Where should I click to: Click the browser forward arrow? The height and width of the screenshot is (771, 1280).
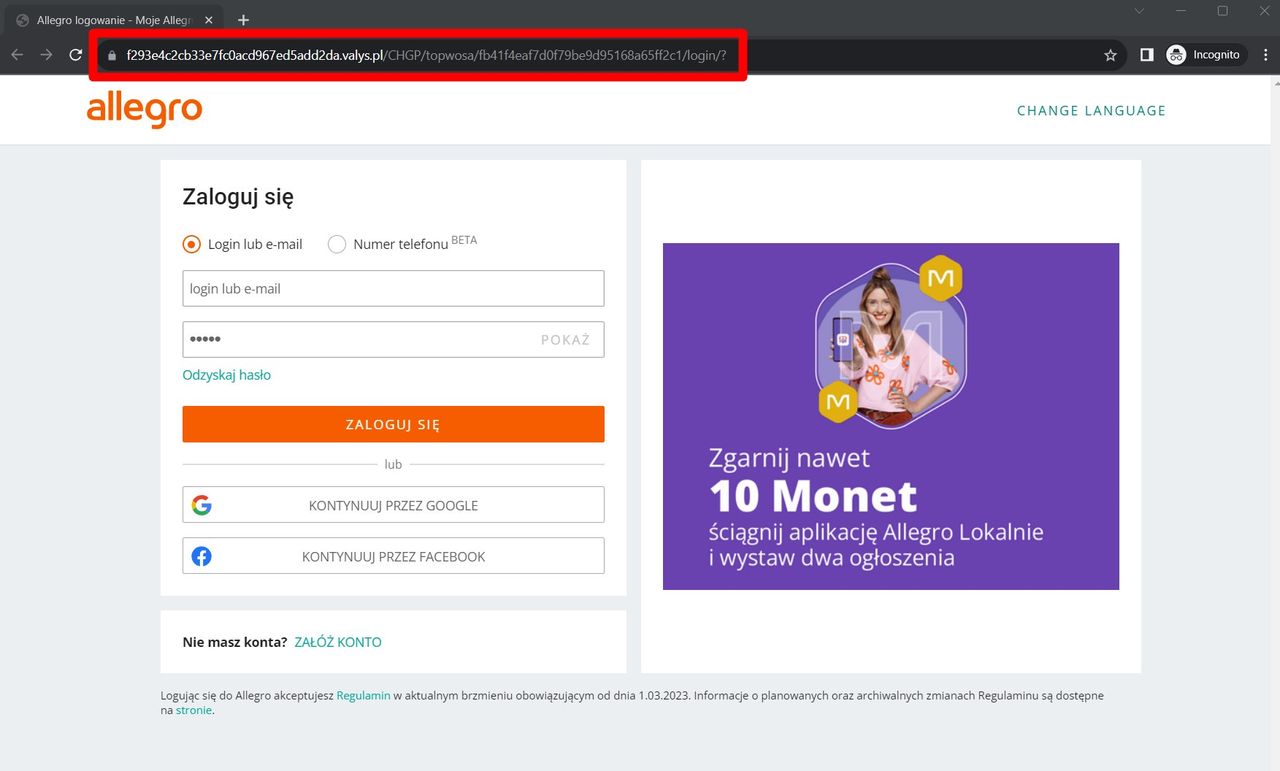tap(46, 55)
